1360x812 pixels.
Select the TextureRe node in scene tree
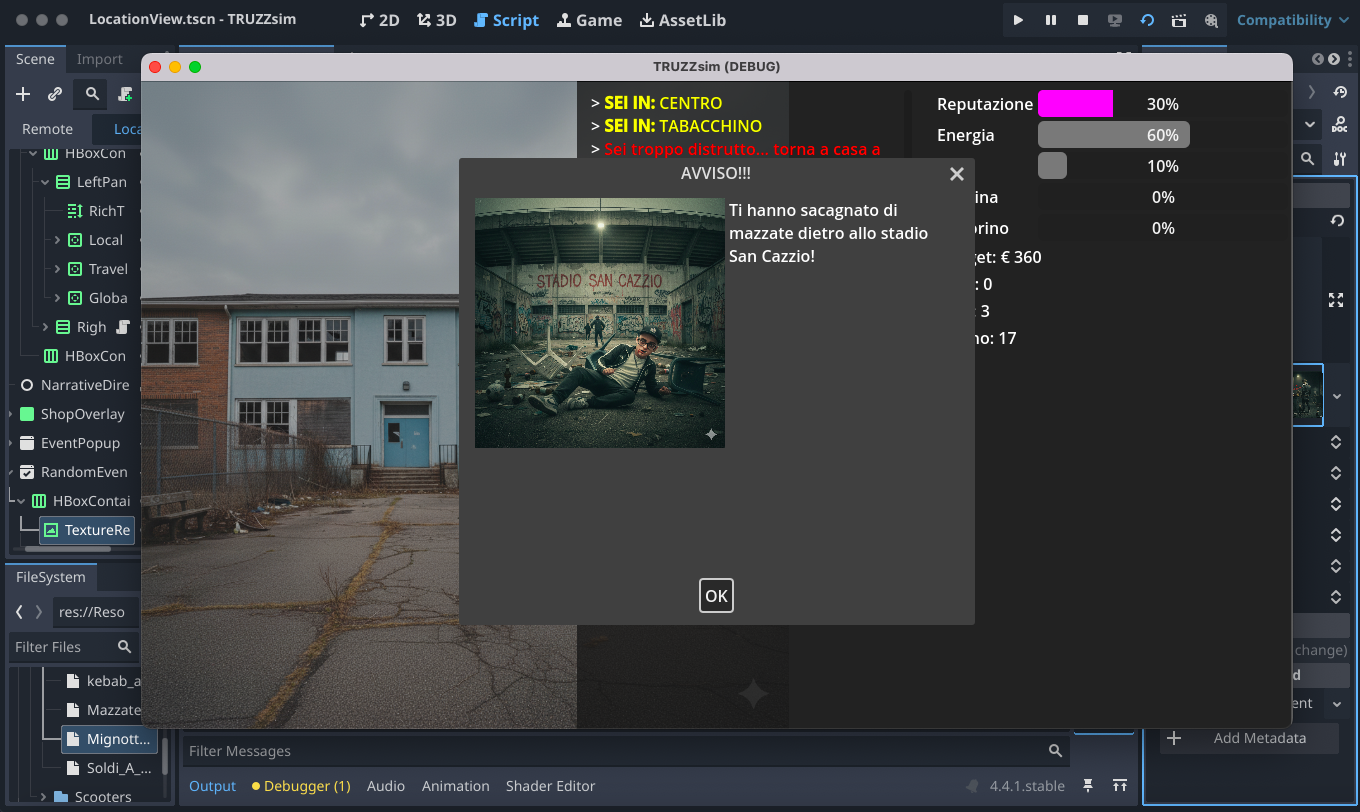pyautogui.click(x=87, y=530)
